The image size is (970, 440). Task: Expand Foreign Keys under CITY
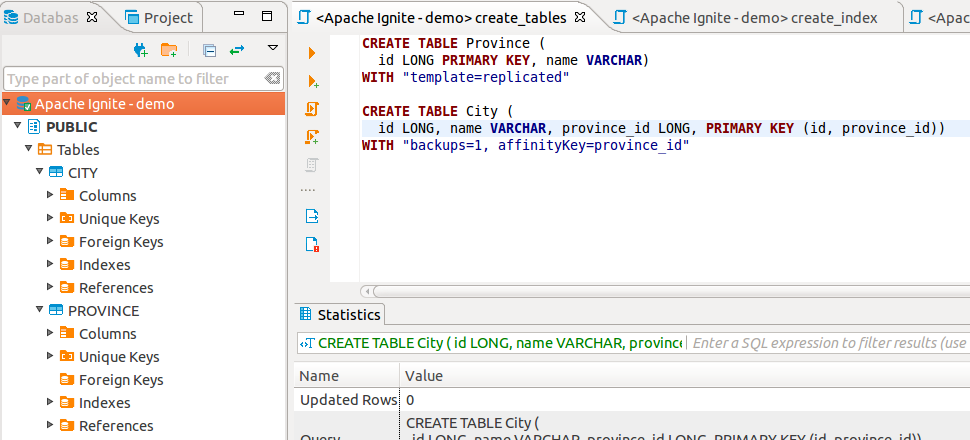[x=51, y=241]
